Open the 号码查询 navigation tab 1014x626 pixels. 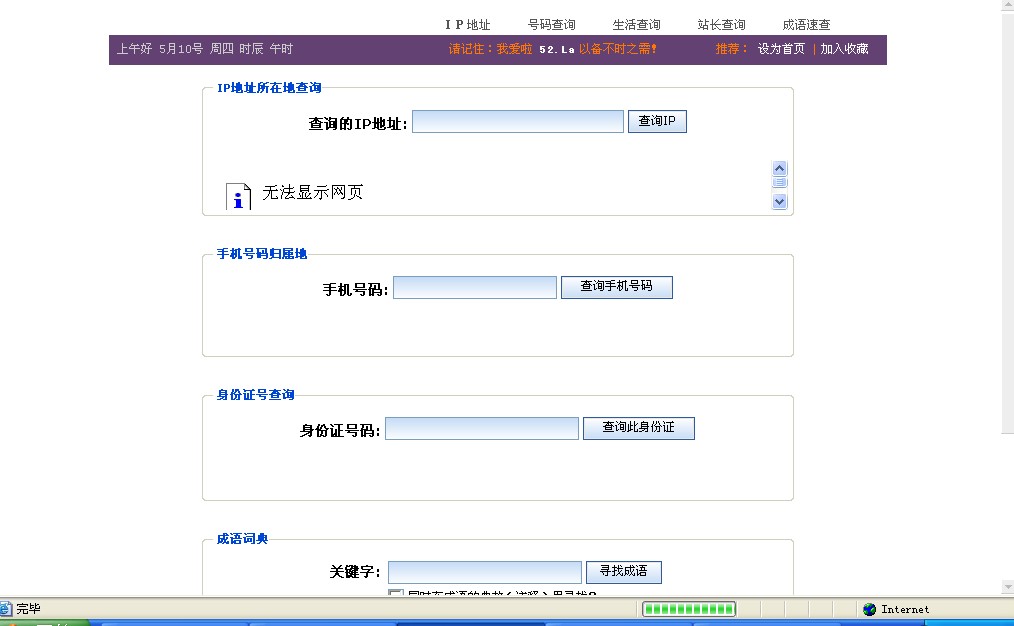pos(551,25)
